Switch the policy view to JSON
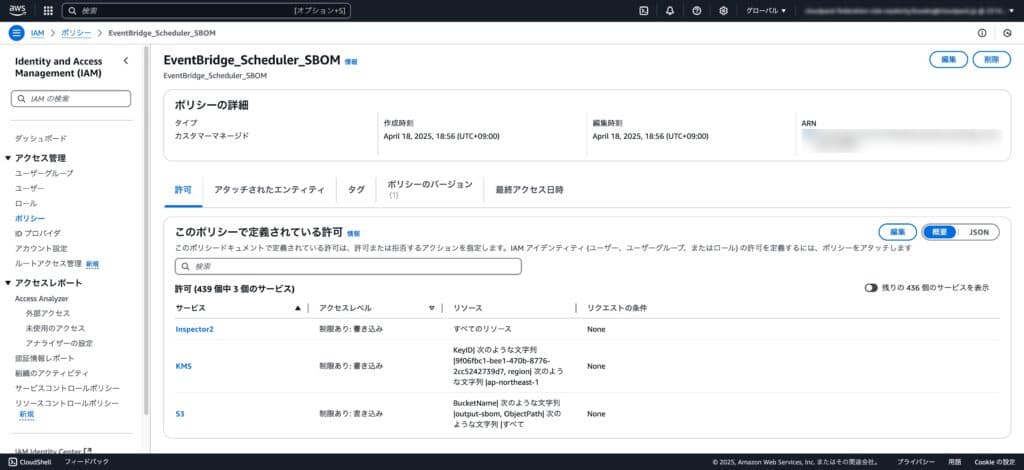 point(979,232)
